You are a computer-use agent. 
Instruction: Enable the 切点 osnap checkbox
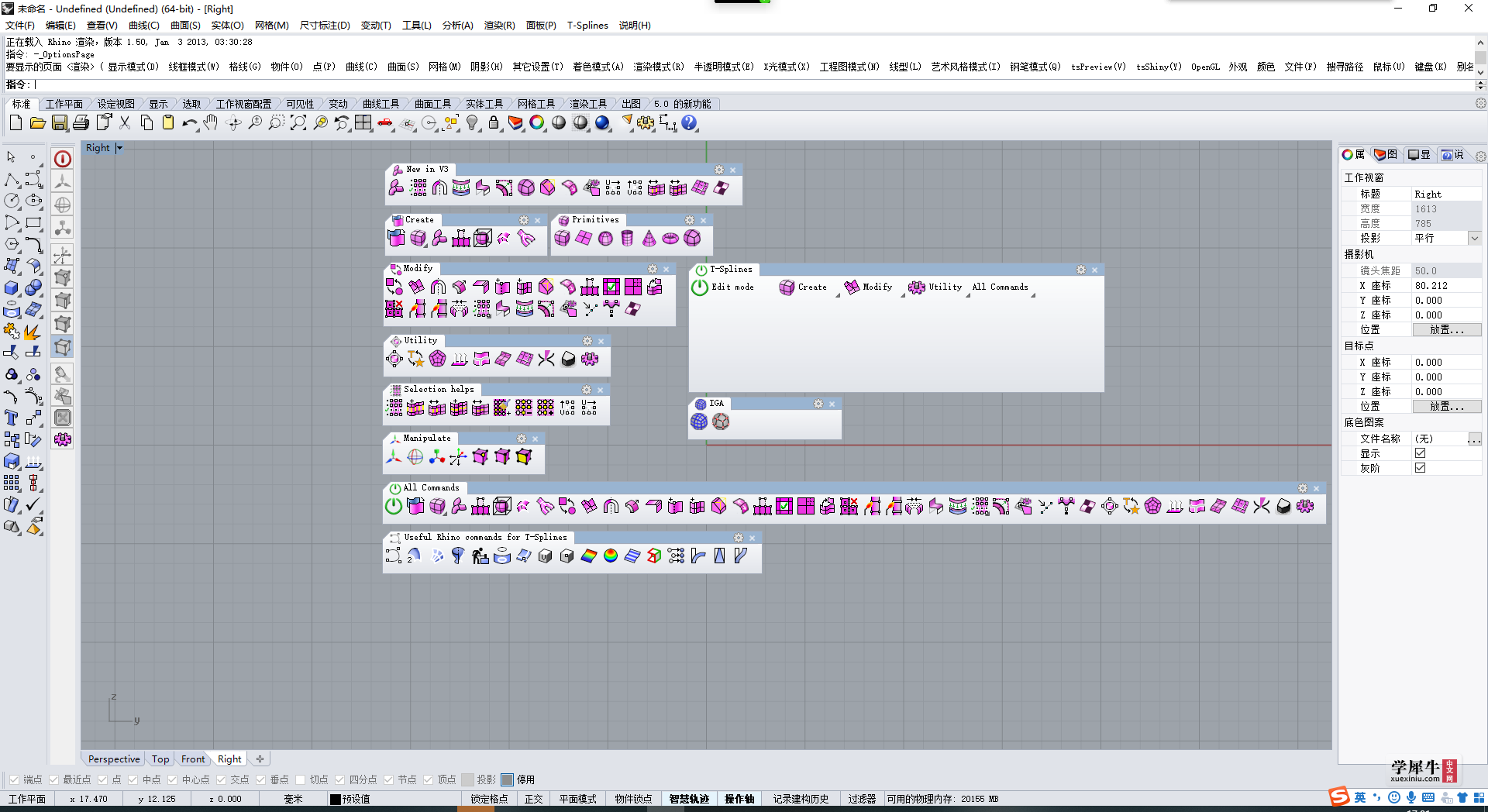point(300,779)
